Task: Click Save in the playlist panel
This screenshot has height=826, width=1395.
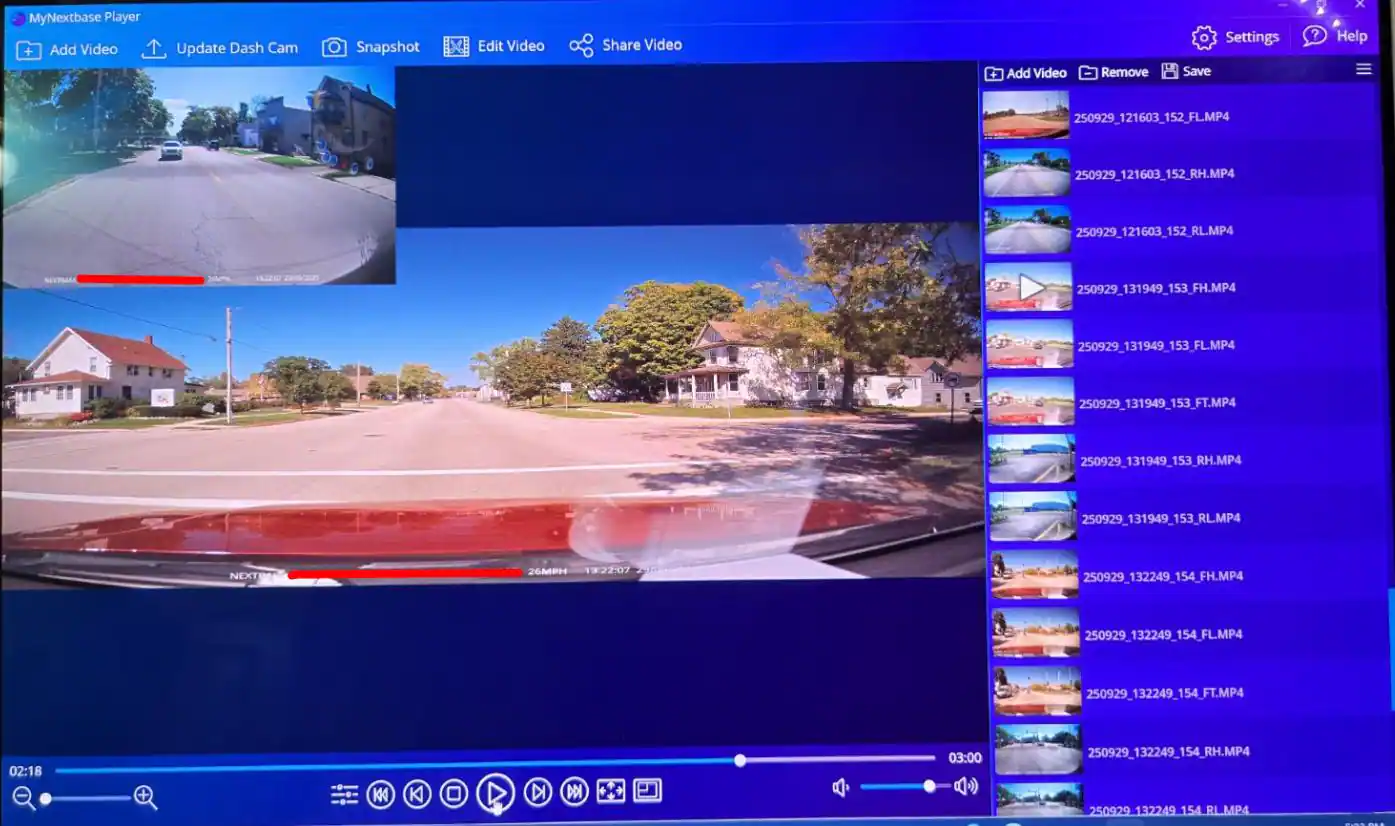Action: (1186, 71)
